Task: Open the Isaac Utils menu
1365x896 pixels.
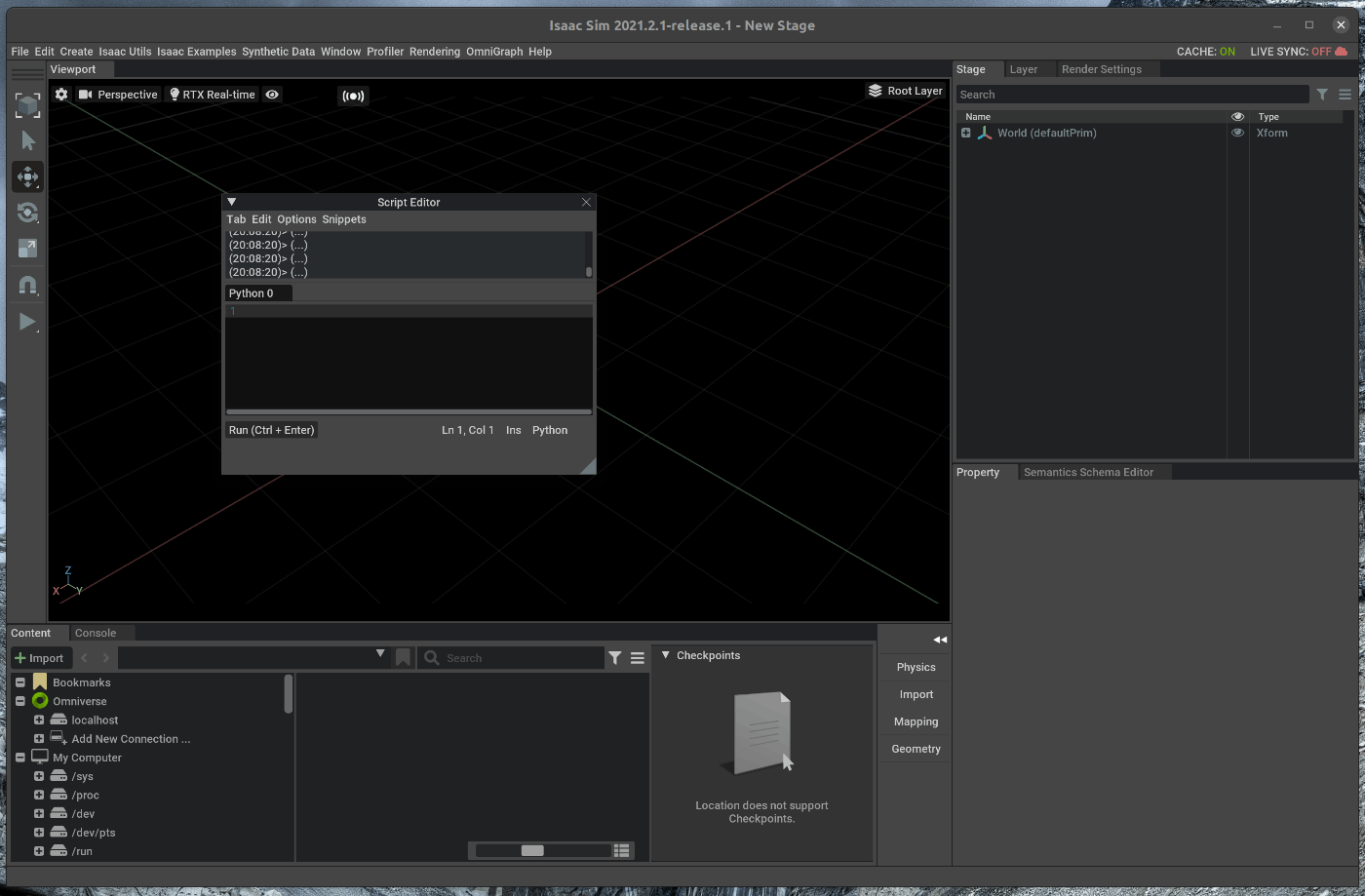Action: [125, 52]
